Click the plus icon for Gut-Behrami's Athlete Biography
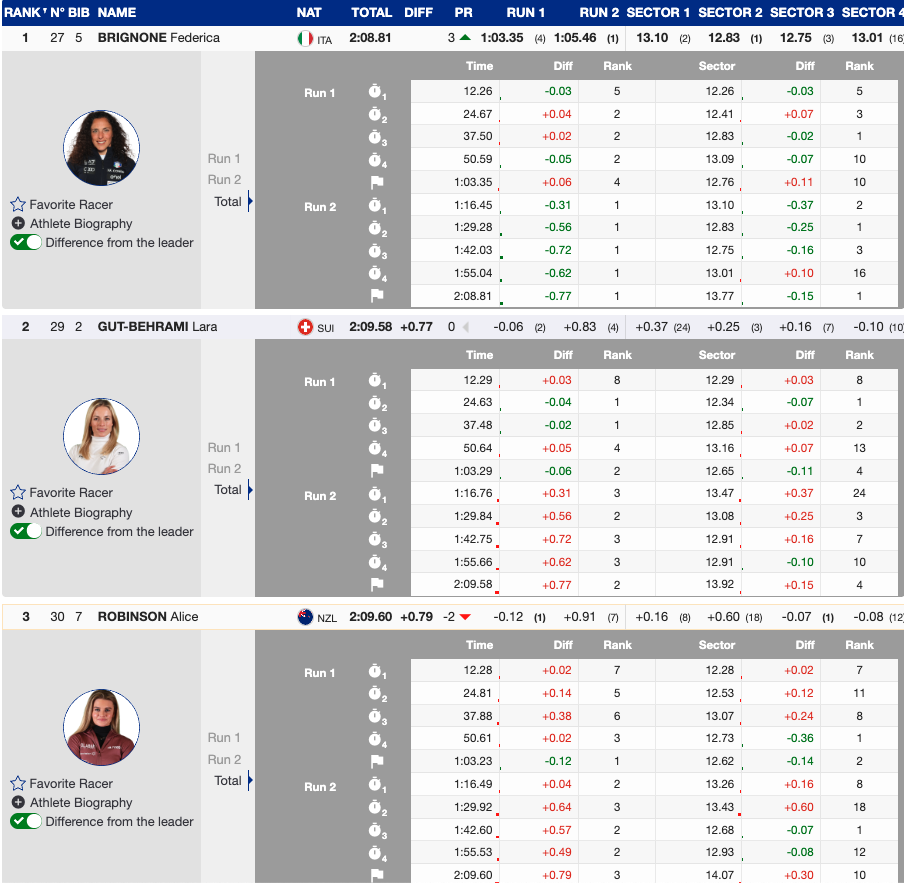 tap(18, 512)
